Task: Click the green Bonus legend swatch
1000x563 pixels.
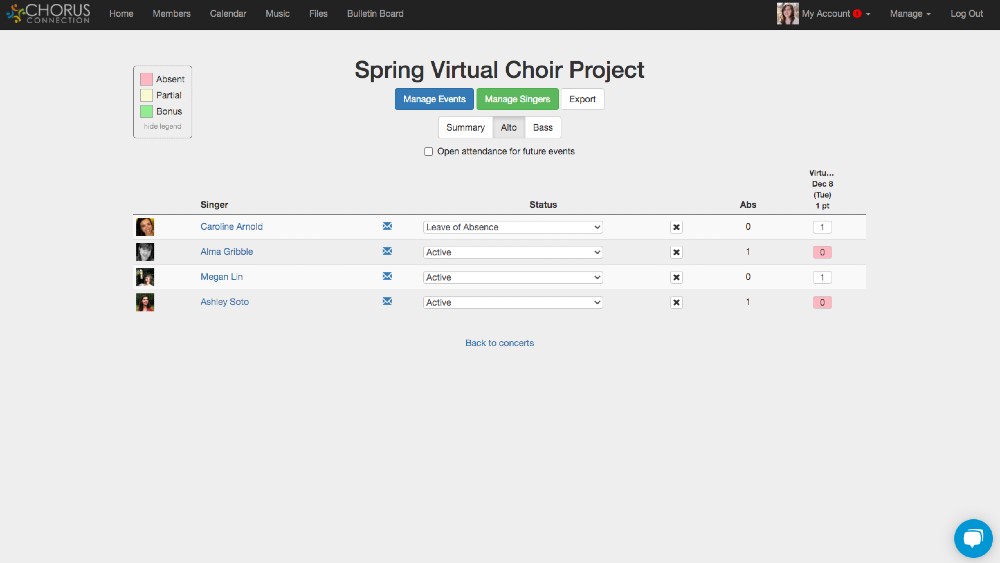Action: [146, 111]
